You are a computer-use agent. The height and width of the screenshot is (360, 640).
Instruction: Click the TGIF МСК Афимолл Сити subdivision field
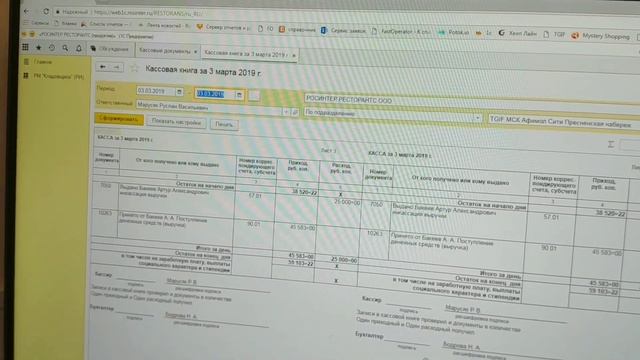coord(563,122)
